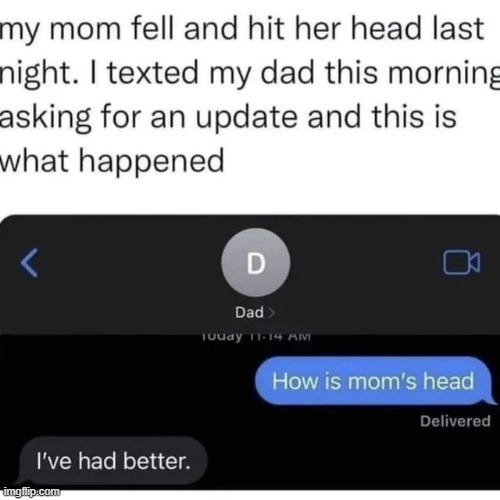Expand contact details chevron beside Dad
Screen dimensions: 500x500
(x=271, y=313)
